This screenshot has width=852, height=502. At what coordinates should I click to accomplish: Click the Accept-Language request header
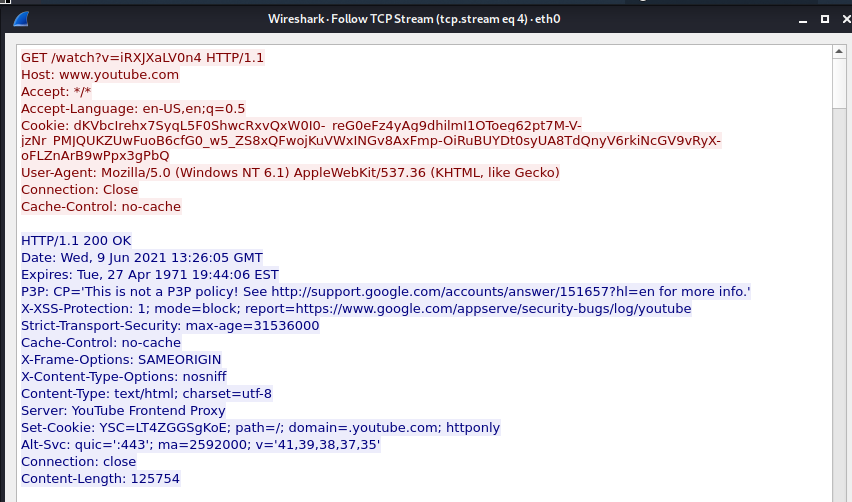133,108
